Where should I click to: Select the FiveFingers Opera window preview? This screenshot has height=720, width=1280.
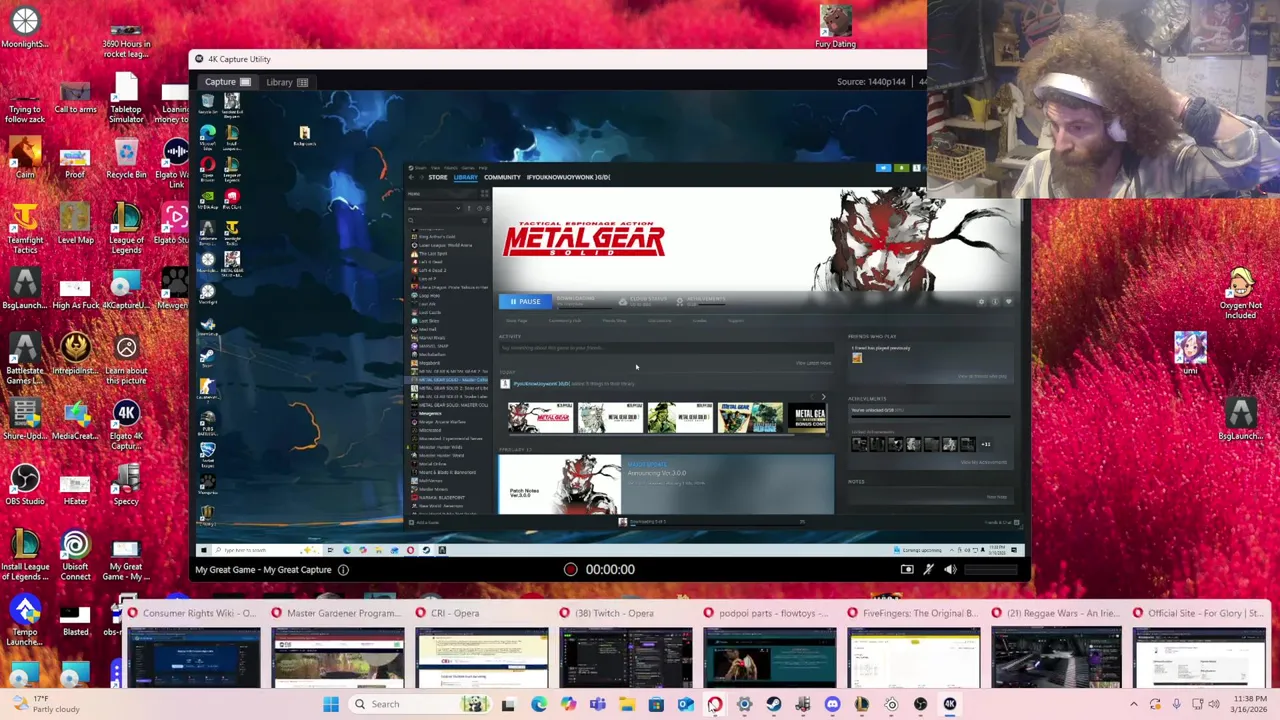(x=914, y=647)
